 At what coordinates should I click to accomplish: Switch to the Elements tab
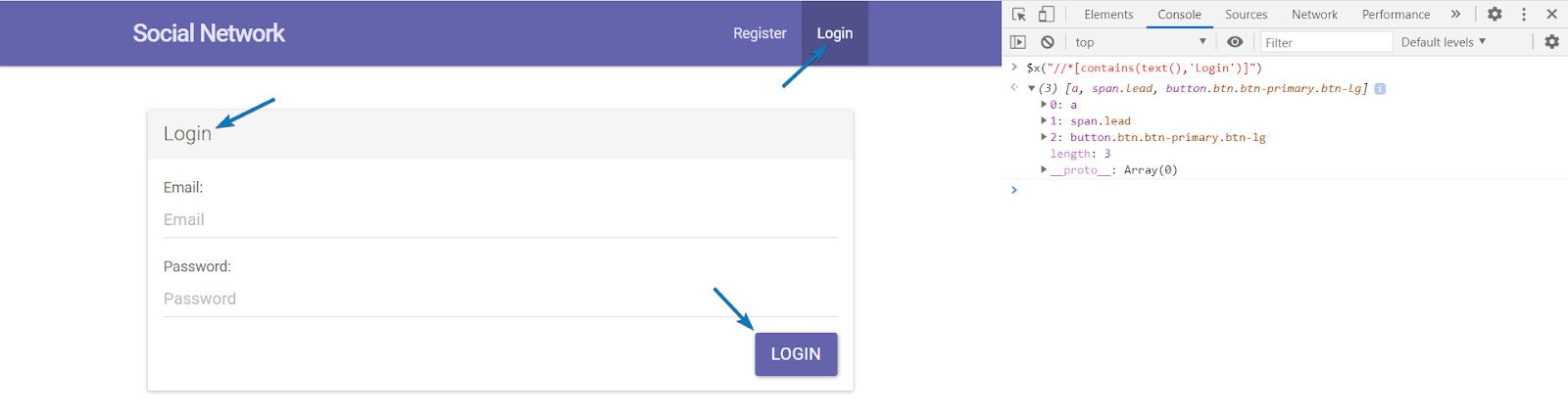(1108, 15)
